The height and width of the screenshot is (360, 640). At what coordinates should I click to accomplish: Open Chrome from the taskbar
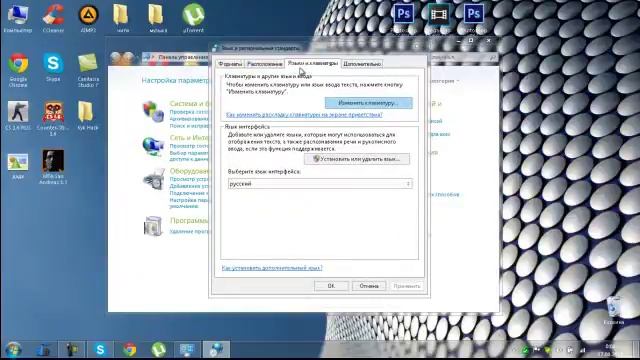130,349
